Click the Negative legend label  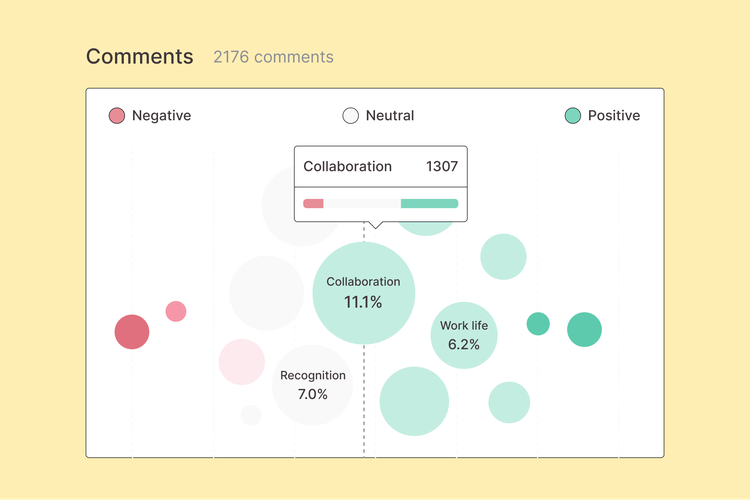pyautogui.click(x=161, y=116)
